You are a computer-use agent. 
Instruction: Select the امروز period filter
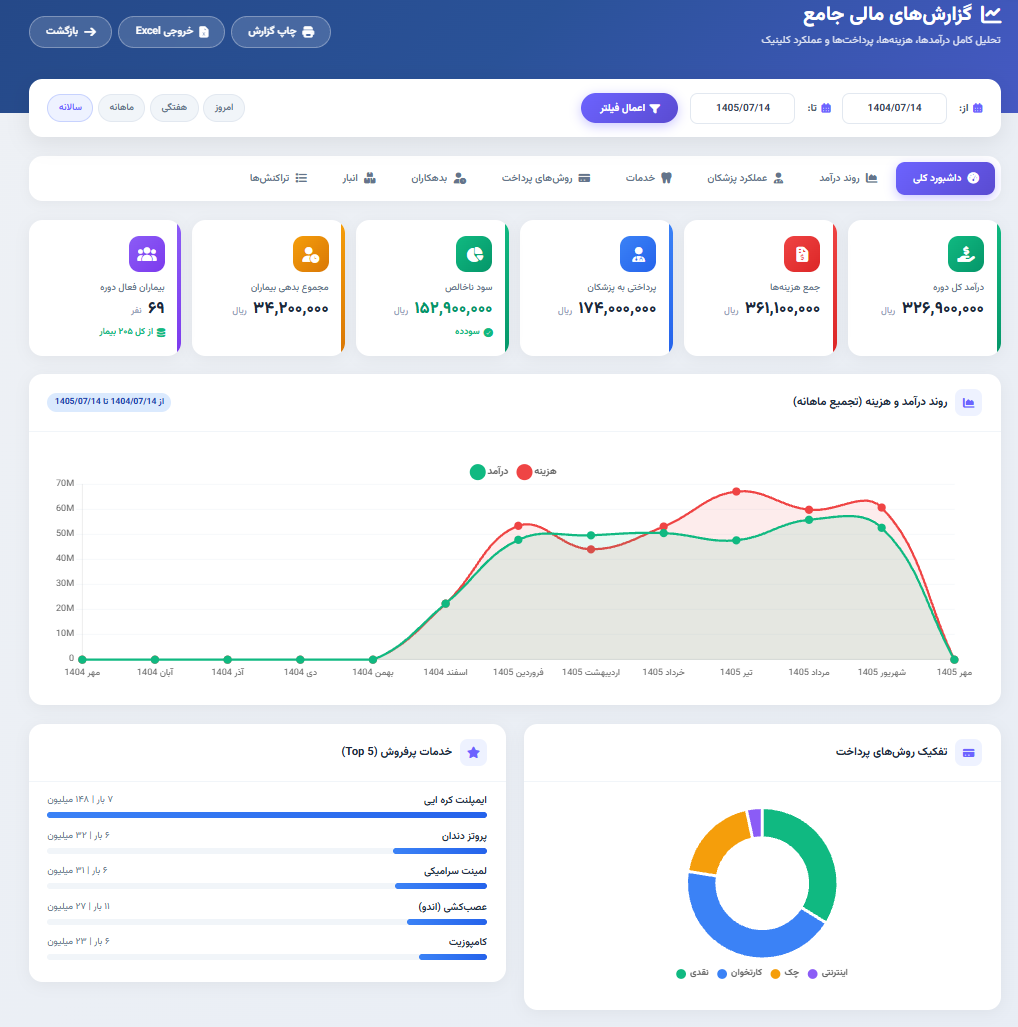[224, 108]
